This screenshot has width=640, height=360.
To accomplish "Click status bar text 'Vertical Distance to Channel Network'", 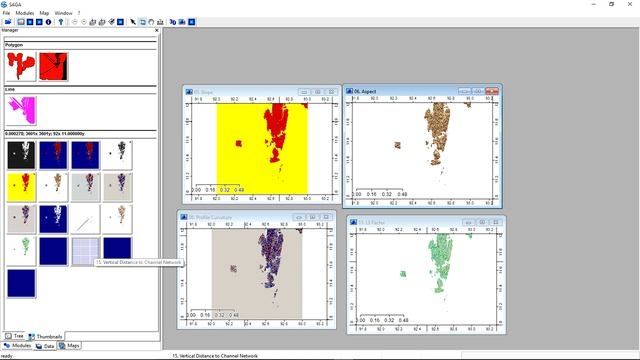I will pyautogui.click(x=215, y=356).
